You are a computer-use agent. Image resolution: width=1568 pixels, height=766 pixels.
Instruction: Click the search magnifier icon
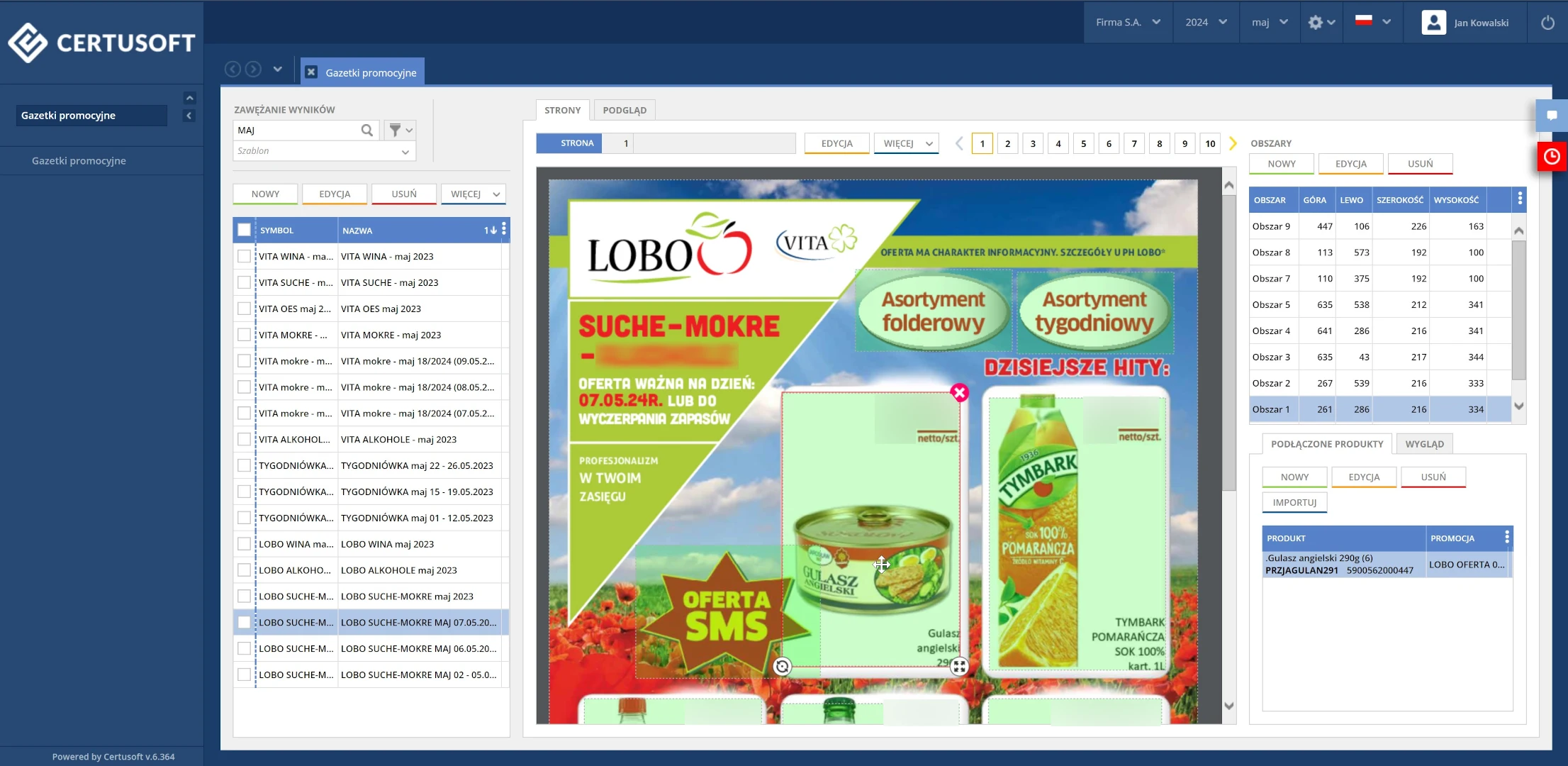[366, 131]
